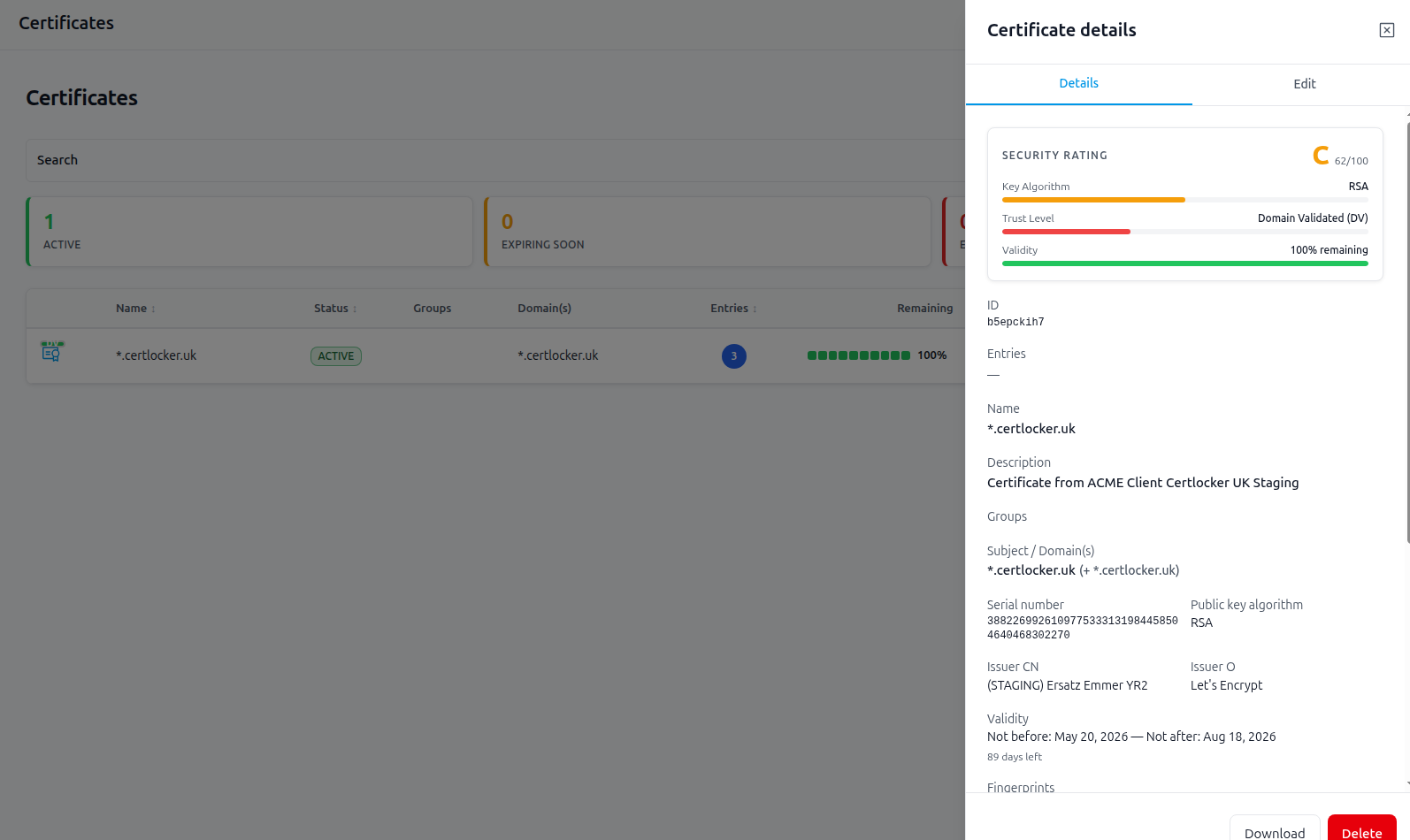Screen dimensions: 1410x840
Task: Sort the table by Name column
Action: tap(135, 309)
